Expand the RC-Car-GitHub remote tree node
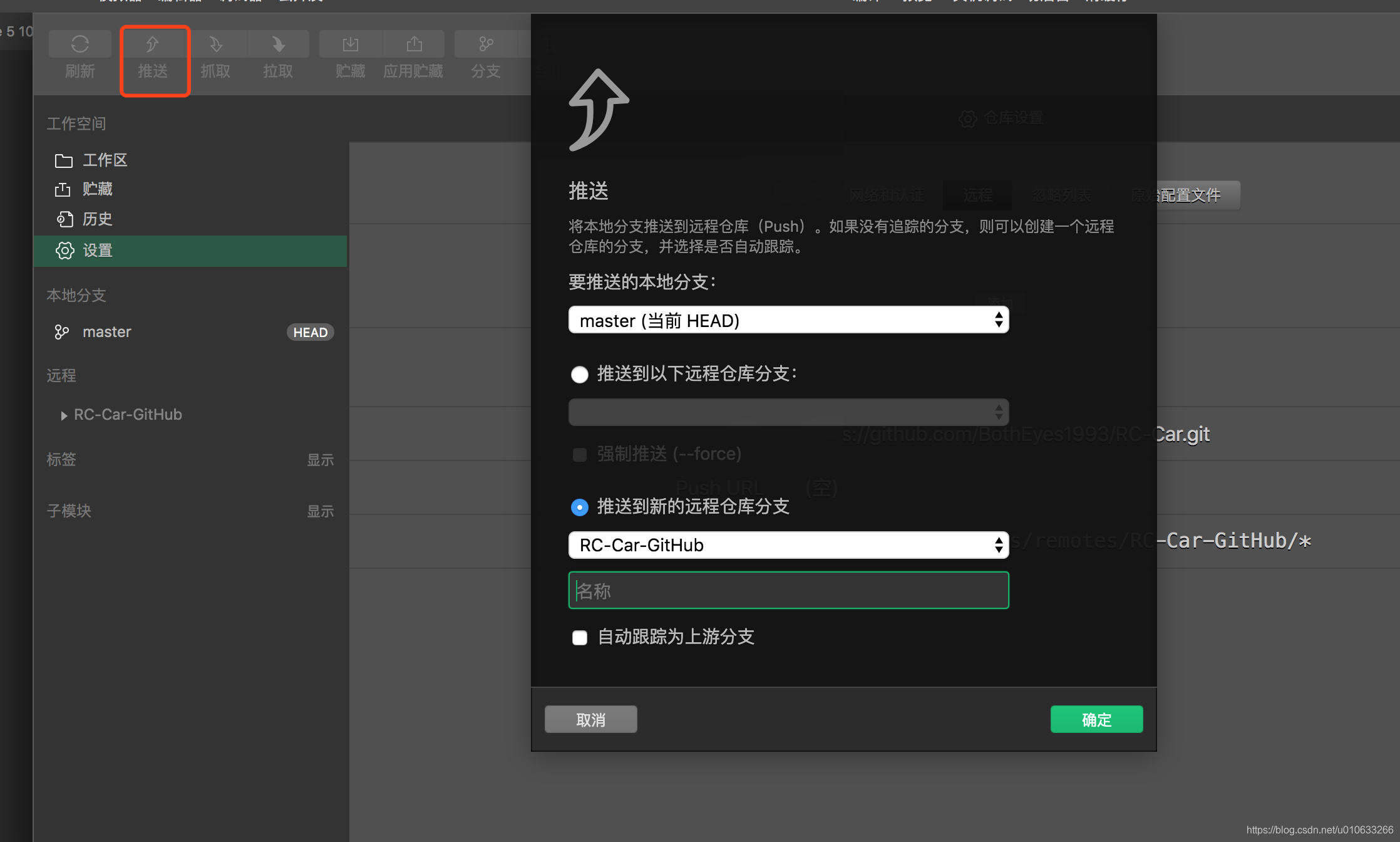The image size is (1400, 842). (63, 415)
